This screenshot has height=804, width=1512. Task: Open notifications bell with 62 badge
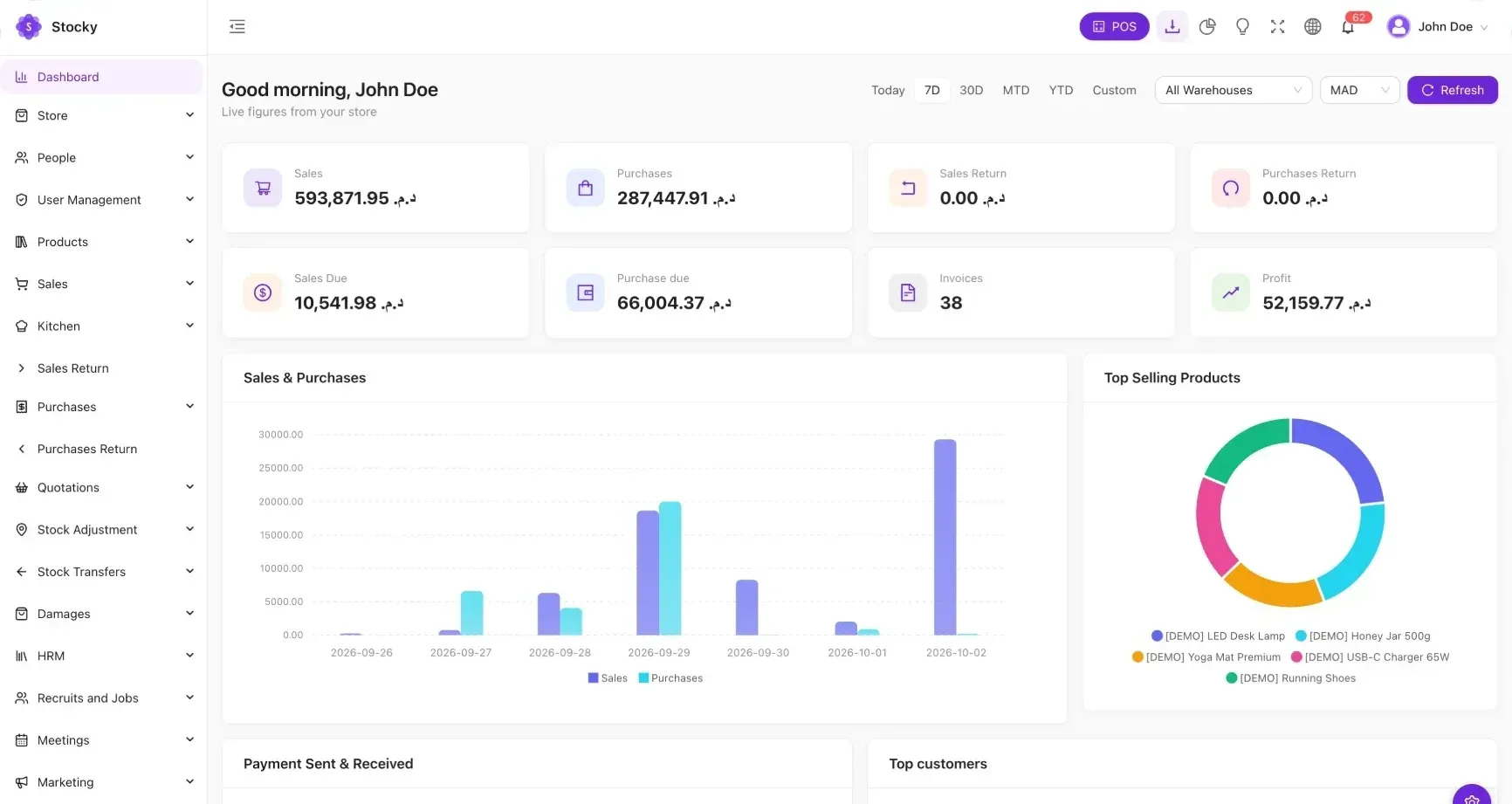coord(1349,25)
